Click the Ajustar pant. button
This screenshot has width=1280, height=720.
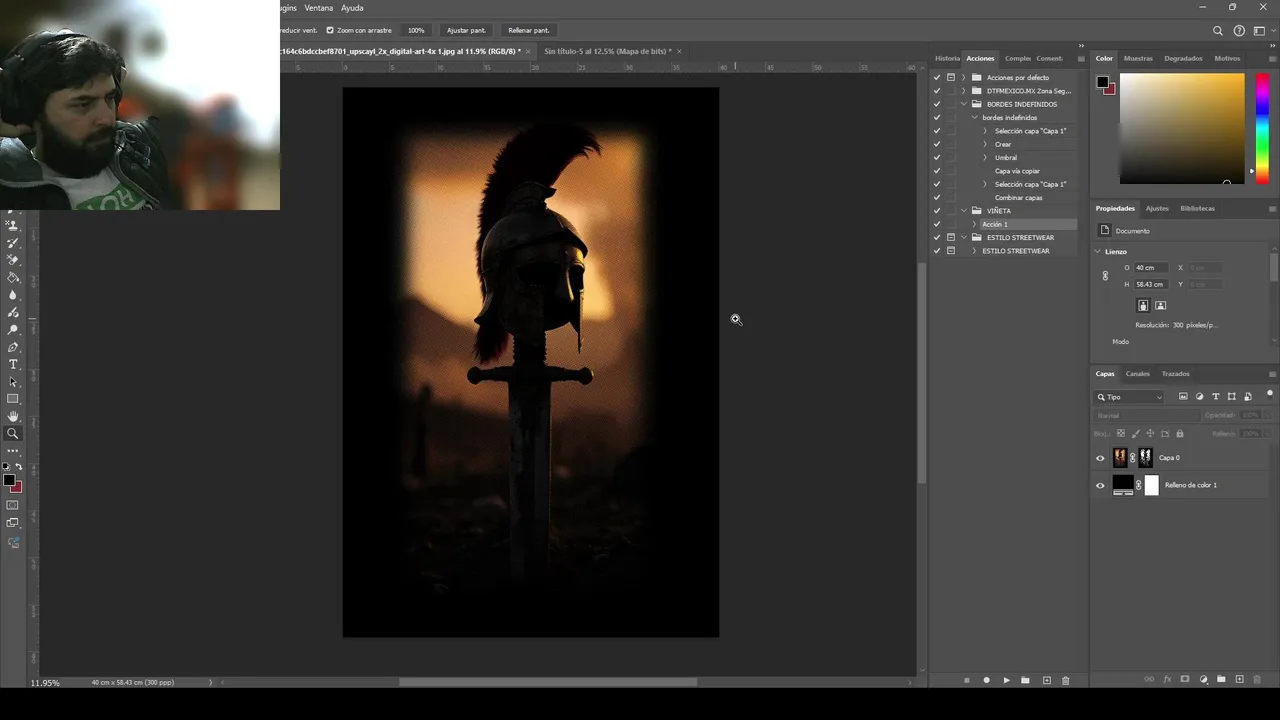(x=466, y=30)
